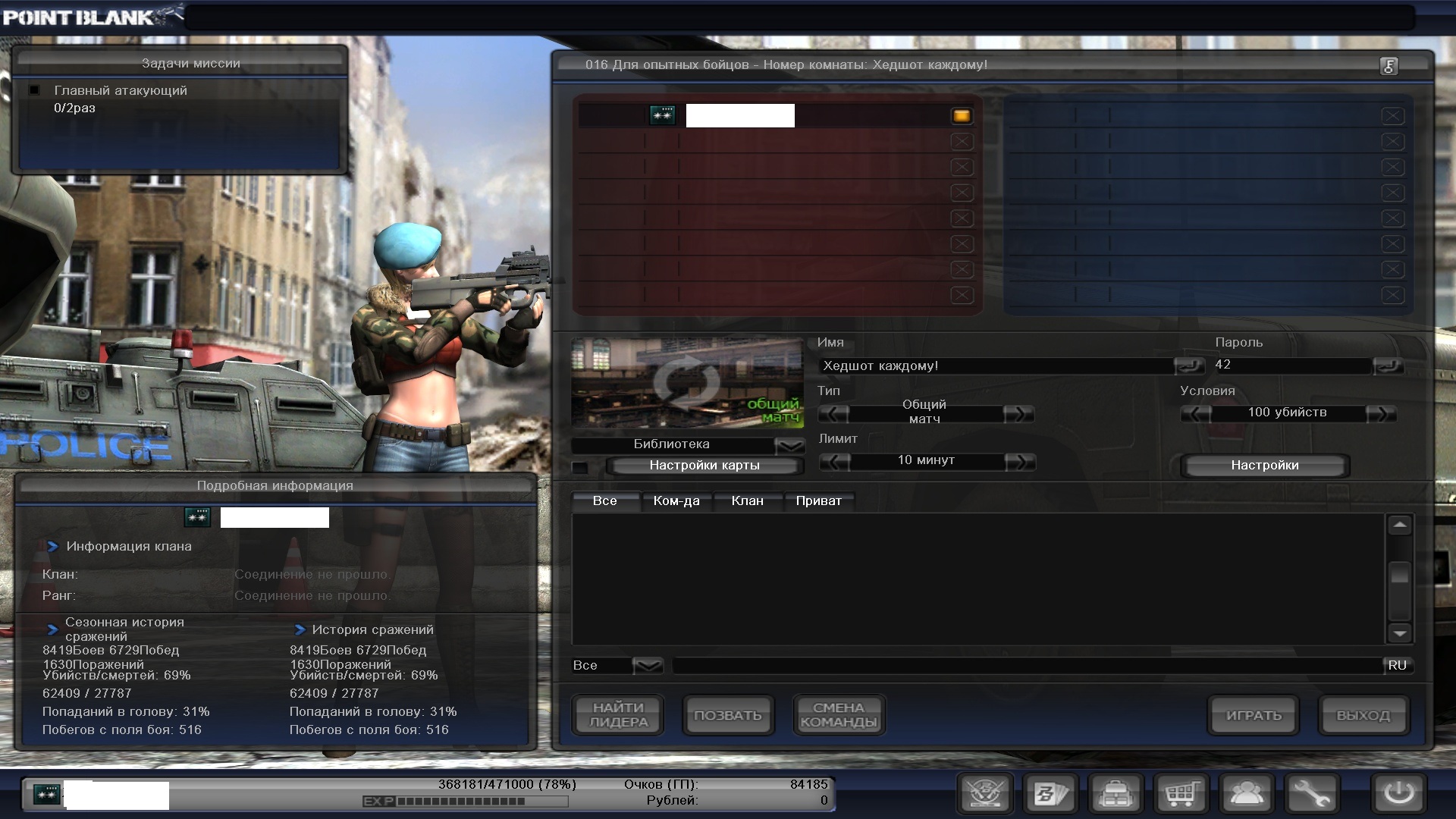The width and height of the screenshot is (1456, 819).
Task: Decrease Условия kill count with left arrow
Action: click(1196, 413)
